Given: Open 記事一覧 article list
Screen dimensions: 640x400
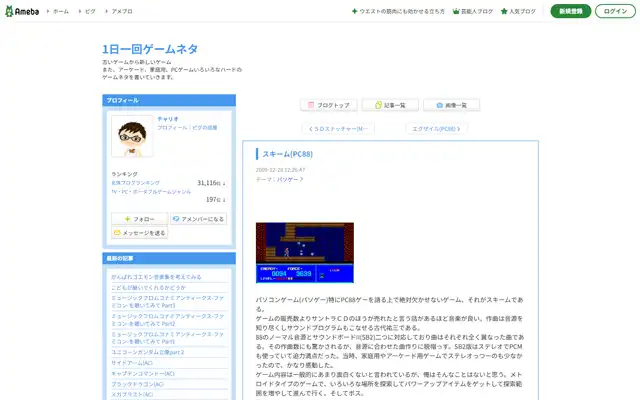Looking at the screenshot, I should [x=390, y=105].
